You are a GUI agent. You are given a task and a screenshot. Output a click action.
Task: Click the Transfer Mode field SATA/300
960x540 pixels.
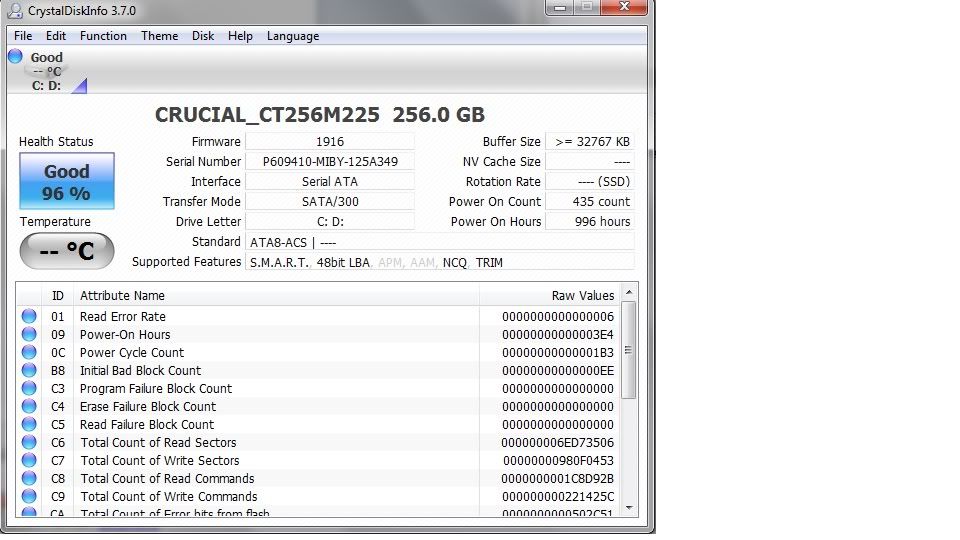pyautogui.click(x=329, y=201)
